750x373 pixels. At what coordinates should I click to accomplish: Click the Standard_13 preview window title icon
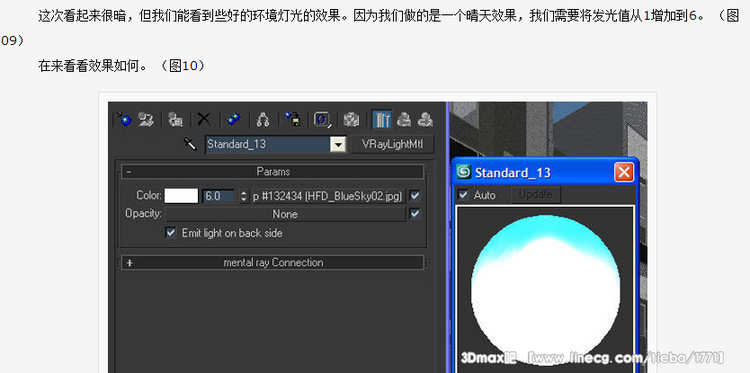tap(463, 172)
